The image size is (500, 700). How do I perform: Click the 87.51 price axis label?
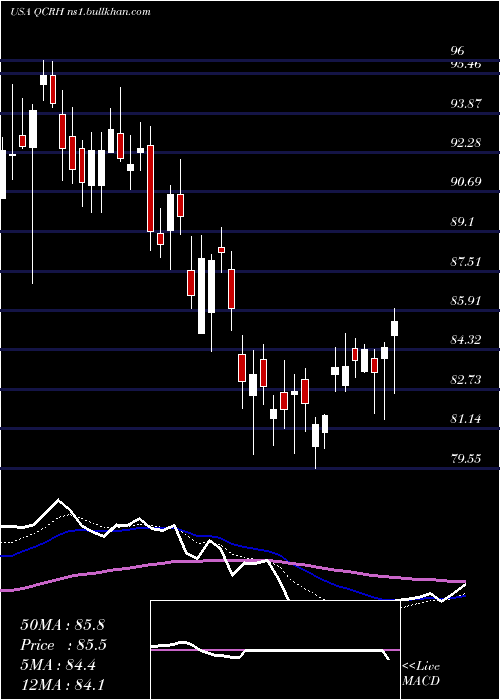click(x=466, y=261)
